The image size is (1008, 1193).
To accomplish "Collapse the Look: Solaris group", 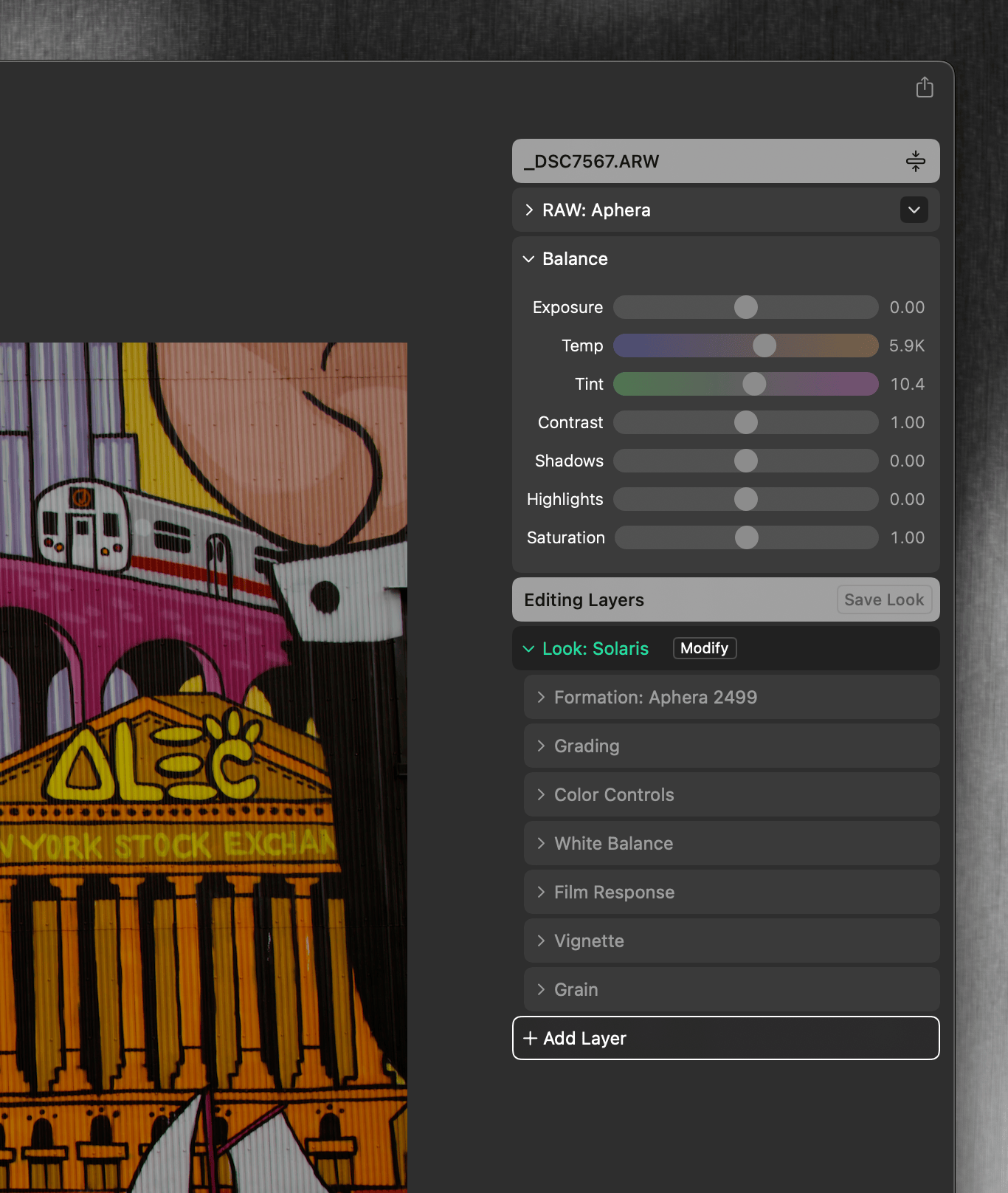I will tap(528, 649).
